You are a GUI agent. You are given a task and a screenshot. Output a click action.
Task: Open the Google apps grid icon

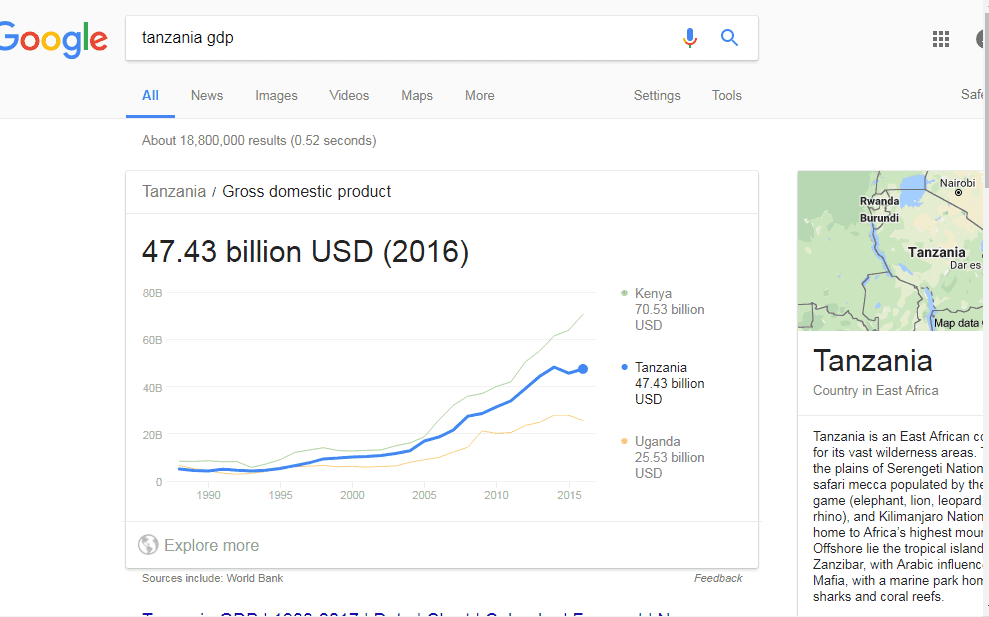click(x=940, y=39)
